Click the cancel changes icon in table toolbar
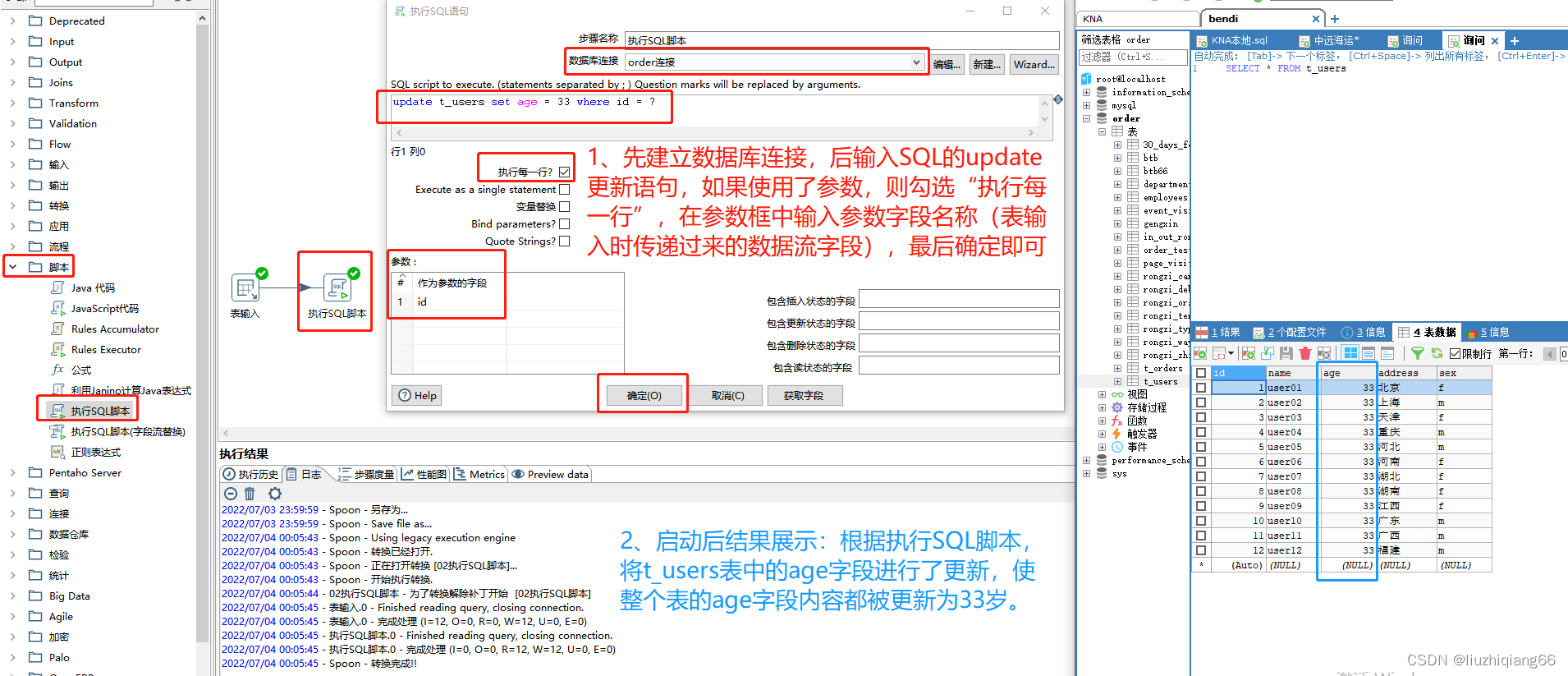This screenshot has width=1568, height=676. tap(1323, 353)
